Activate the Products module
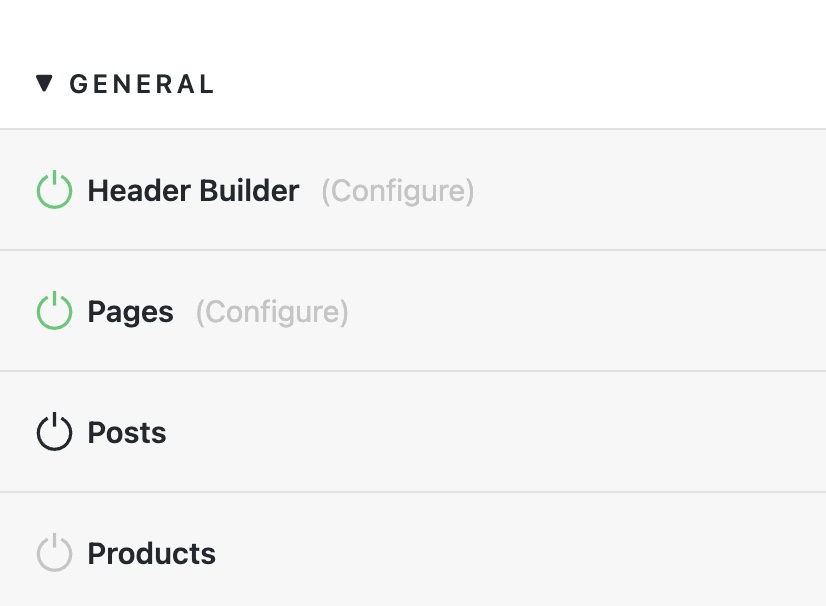826x606 pixels. (x=54, y=553)
